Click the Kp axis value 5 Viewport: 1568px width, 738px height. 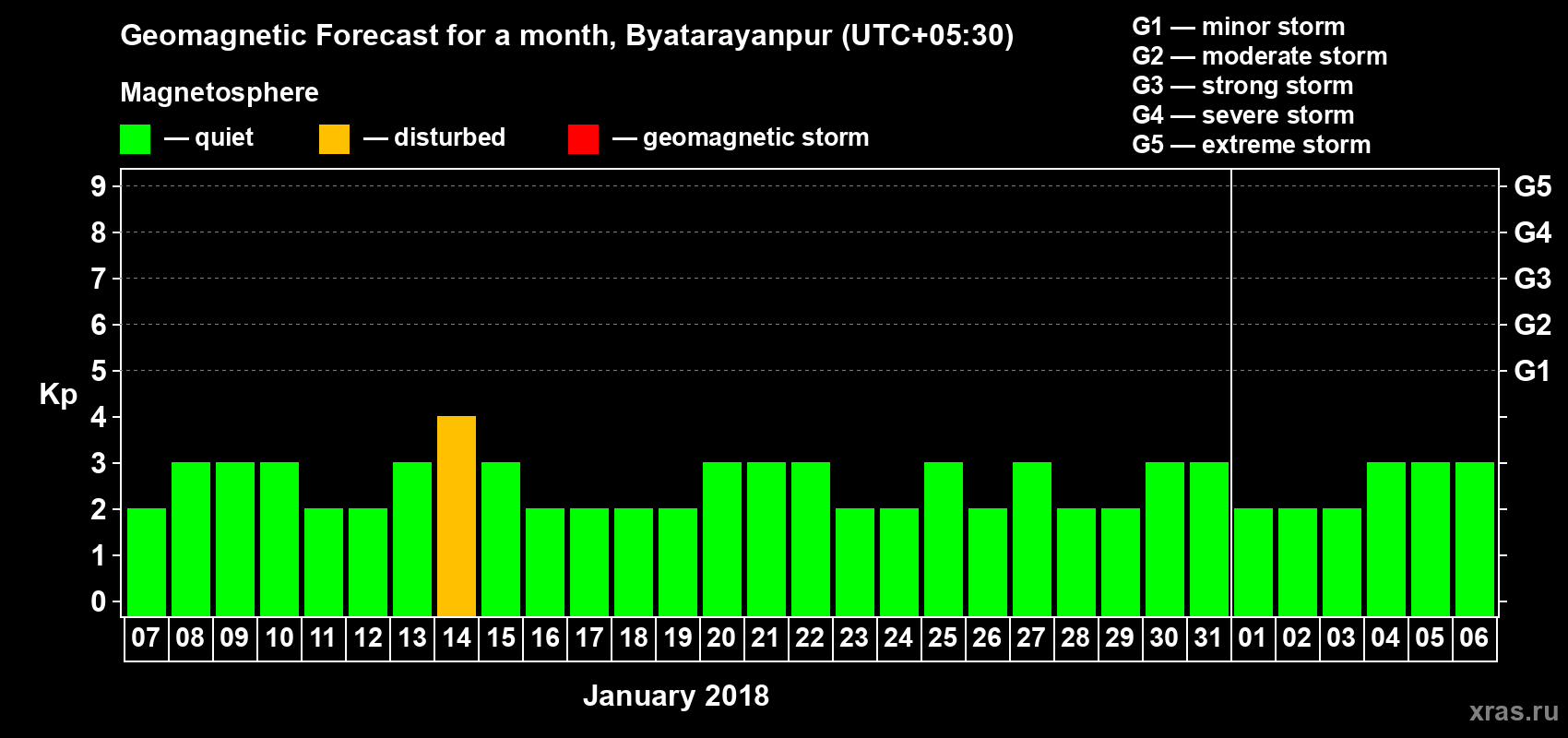coord(99,371)
